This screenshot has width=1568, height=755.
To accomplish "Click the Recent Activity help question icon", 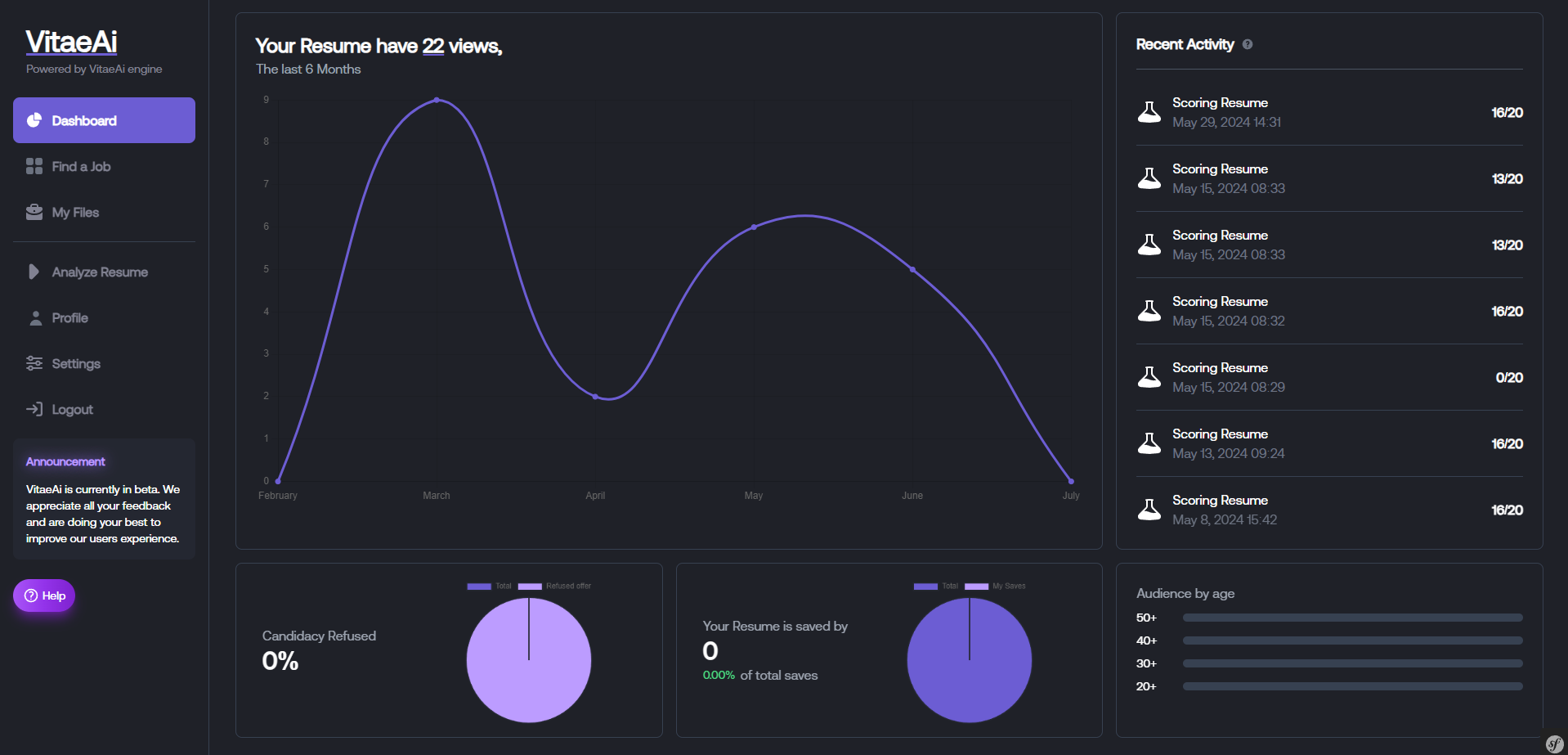I will click(x=1248, y=44).
